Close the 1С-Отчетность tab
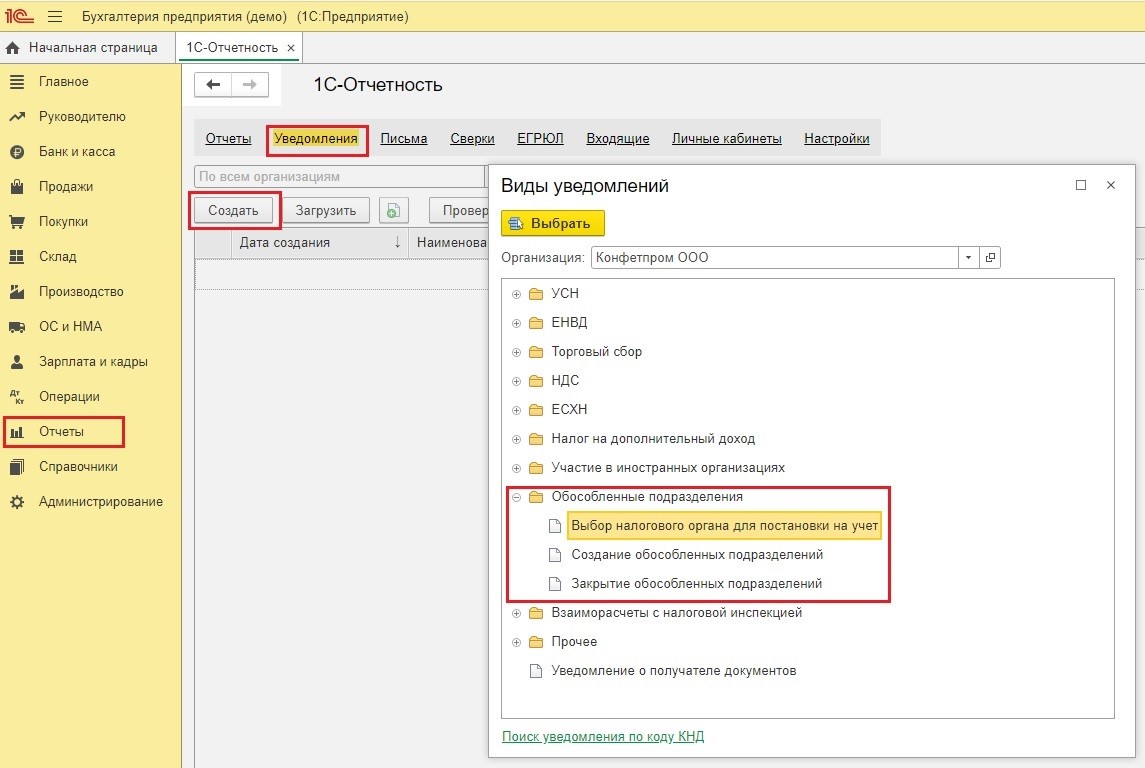Image resolution: width=1145 pixels, height=768 pixels. coord(291,48)
